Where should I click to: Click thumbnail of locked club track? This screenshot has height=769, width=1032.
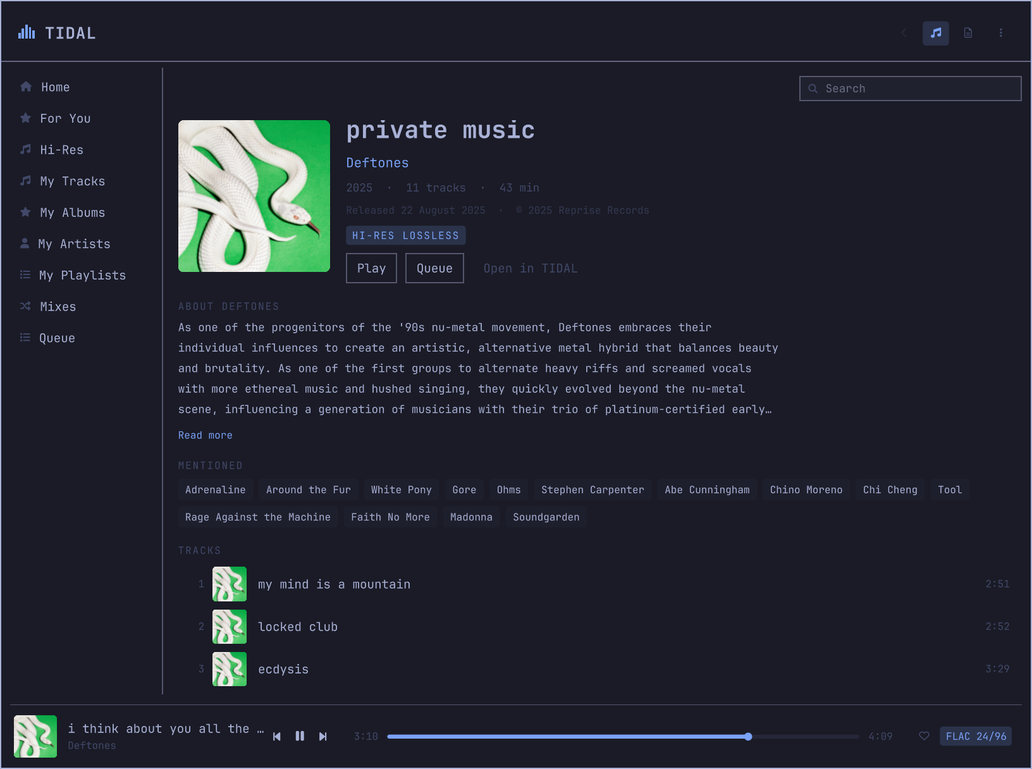pyautogui.click(x=229, y=626)
